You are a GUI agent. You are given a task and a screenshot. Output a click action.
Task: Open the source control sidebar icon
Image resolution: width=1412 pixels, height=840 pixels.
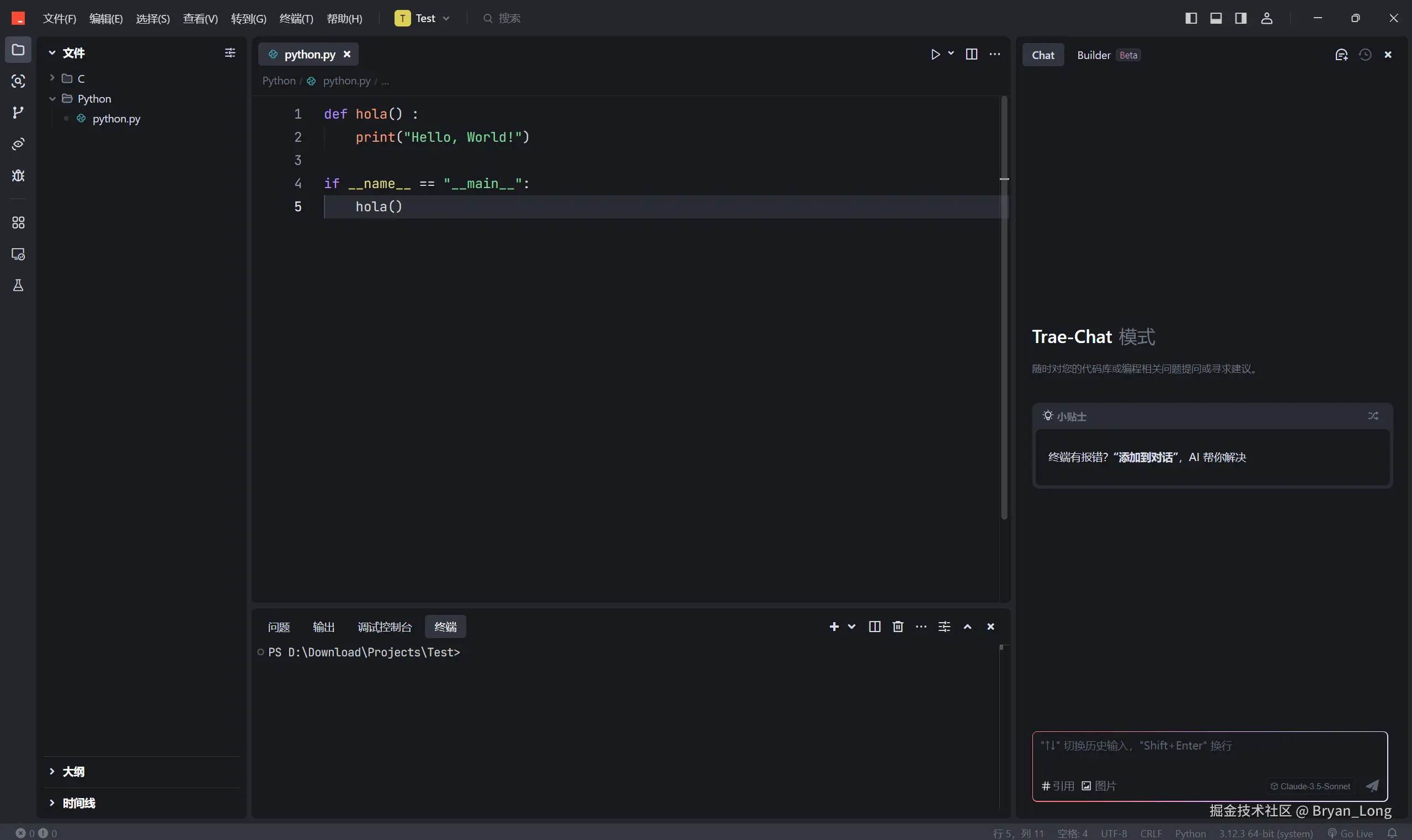(x=18, y=112)
